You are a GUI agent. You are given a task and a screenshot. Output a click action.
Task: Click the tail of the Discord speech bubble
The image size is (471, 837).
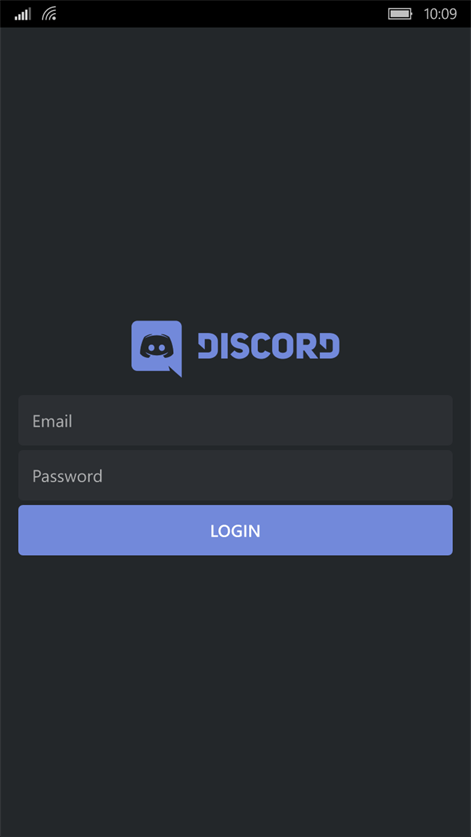[x=175, y=372]
